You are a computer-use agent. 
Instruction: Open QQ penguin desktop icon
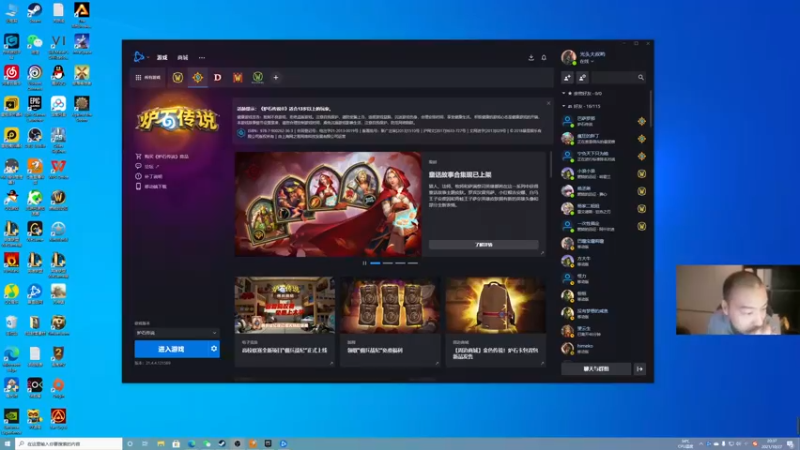(x=58, y=76)
